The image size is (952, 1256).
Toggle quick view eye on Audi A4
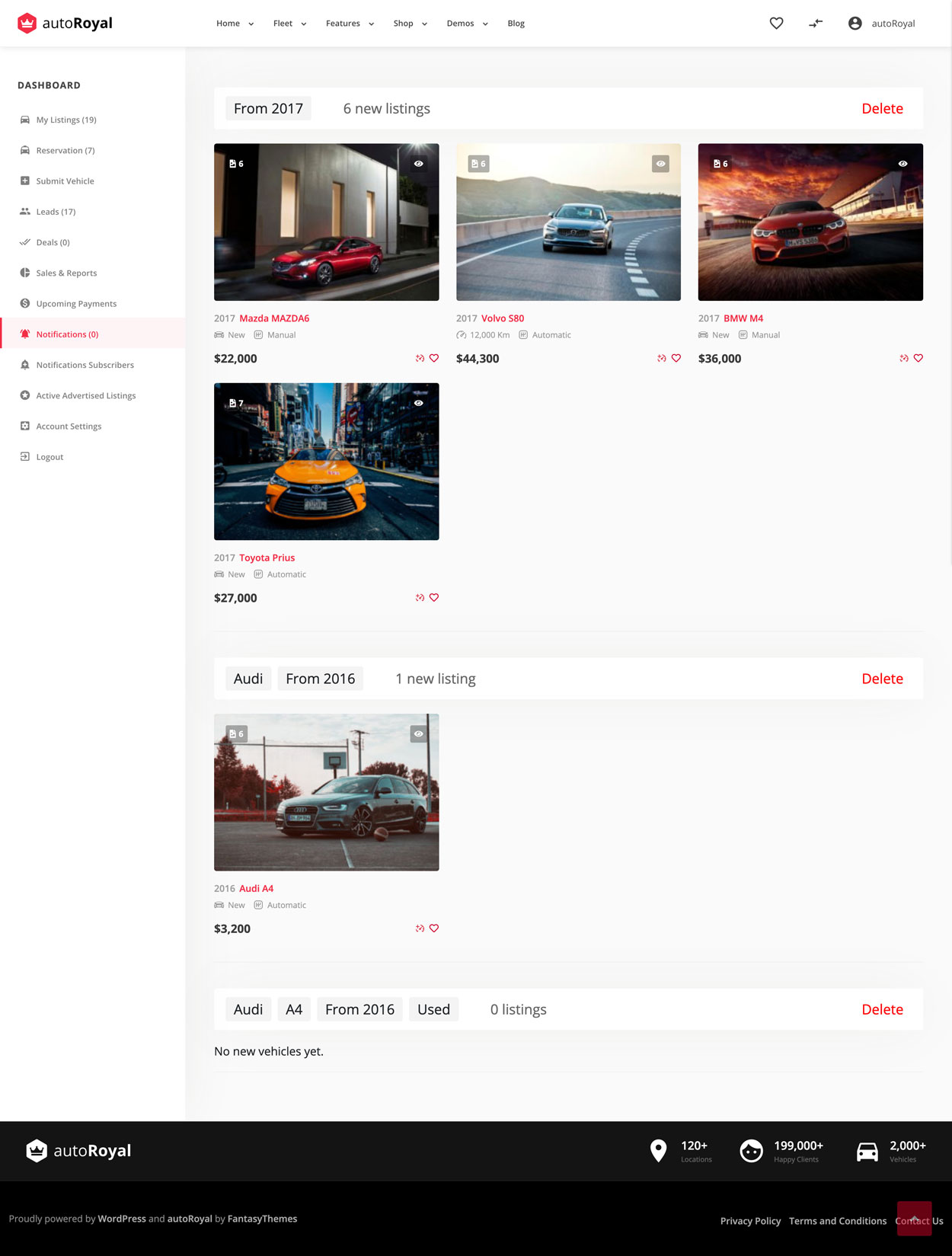pyautogui.click(x=419, y=734)
